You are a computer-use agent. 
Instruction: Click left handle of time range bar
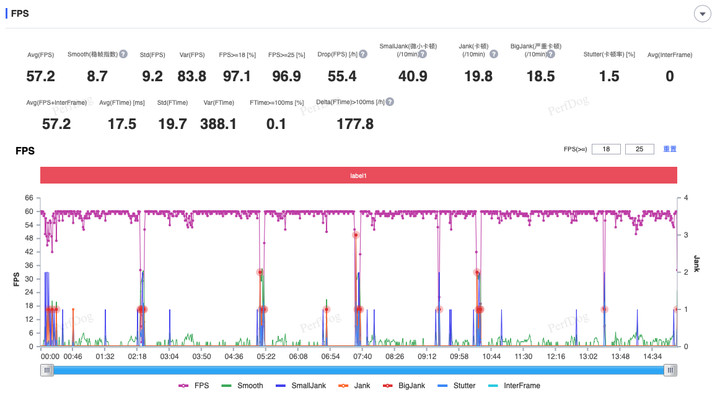click(x=47, y=370)
